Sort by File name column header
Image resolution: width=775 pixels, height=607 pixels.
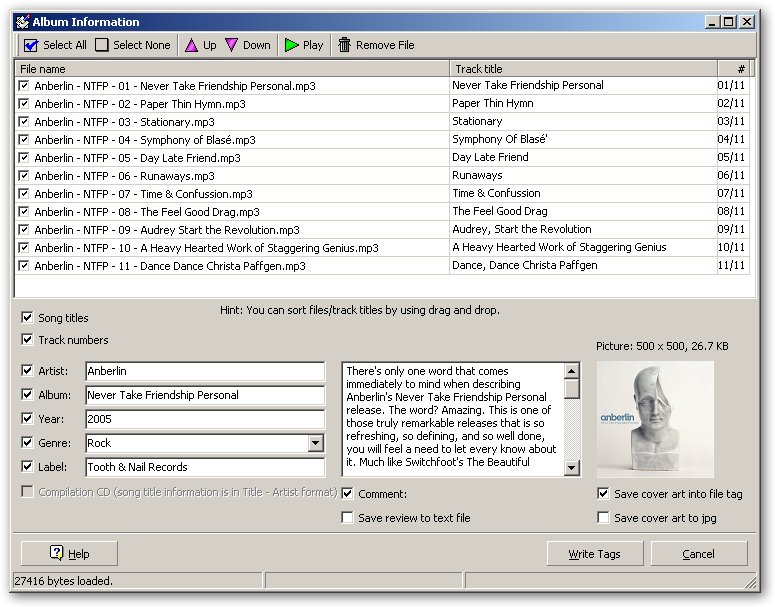click(232, 69)
